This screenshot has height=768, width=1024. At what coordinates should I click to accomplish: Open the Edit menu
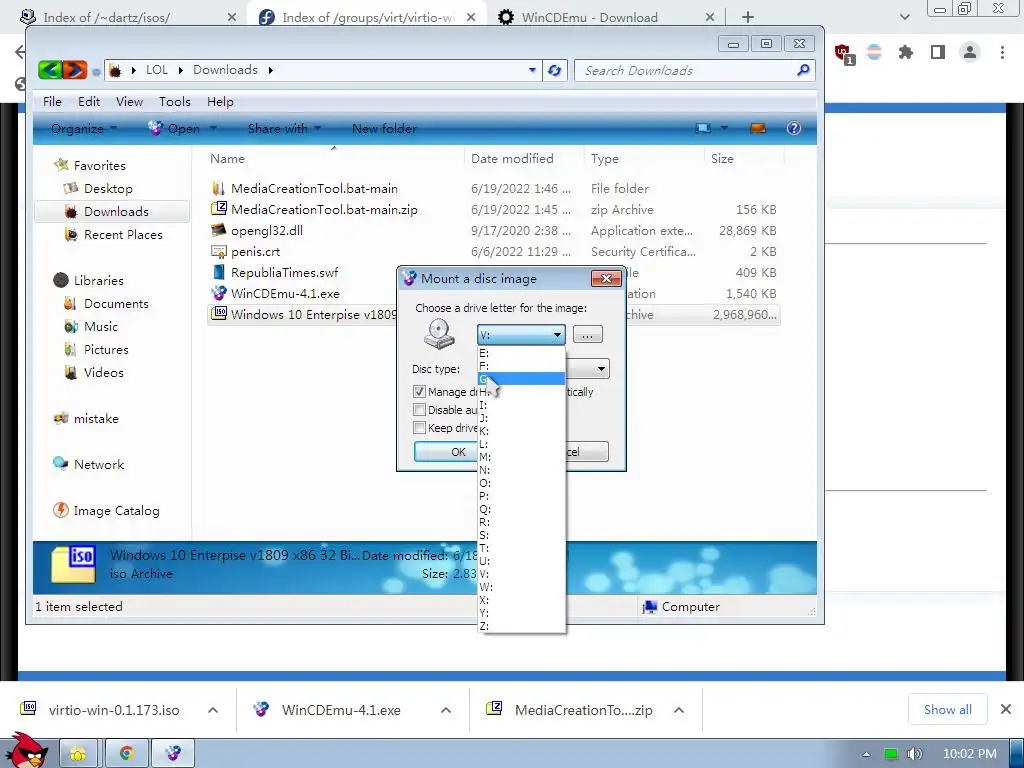(89, 102)
